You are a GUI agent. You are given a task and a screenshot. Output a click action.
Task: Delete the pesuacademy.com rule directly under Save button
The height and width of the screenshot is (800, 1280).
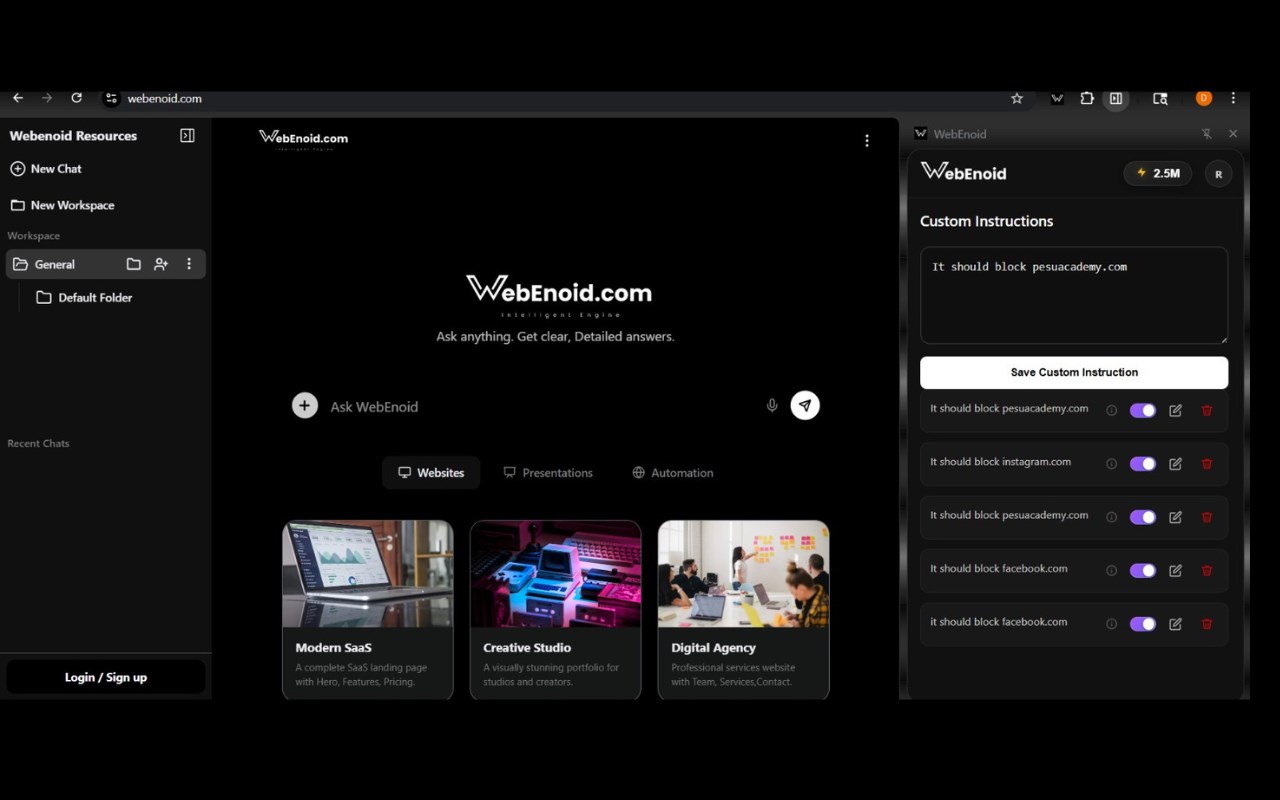(x=1207, y=410)
